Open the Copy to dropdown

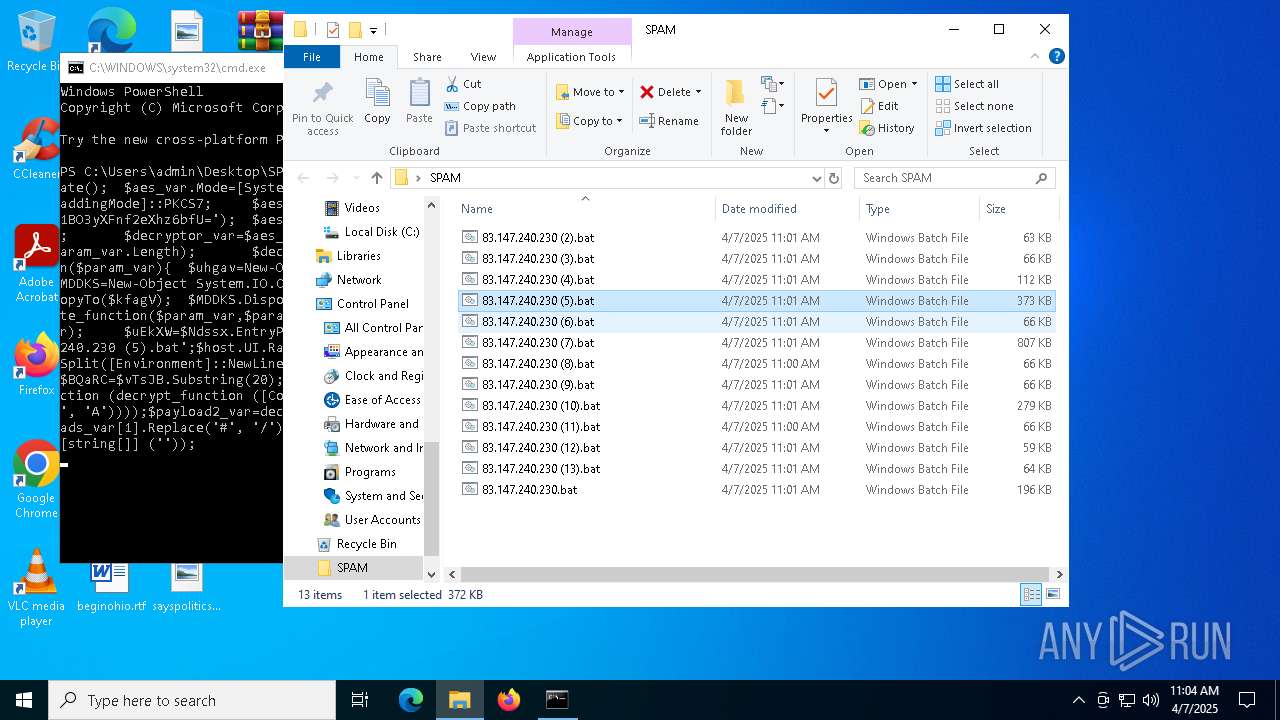(x=590, y=121)
